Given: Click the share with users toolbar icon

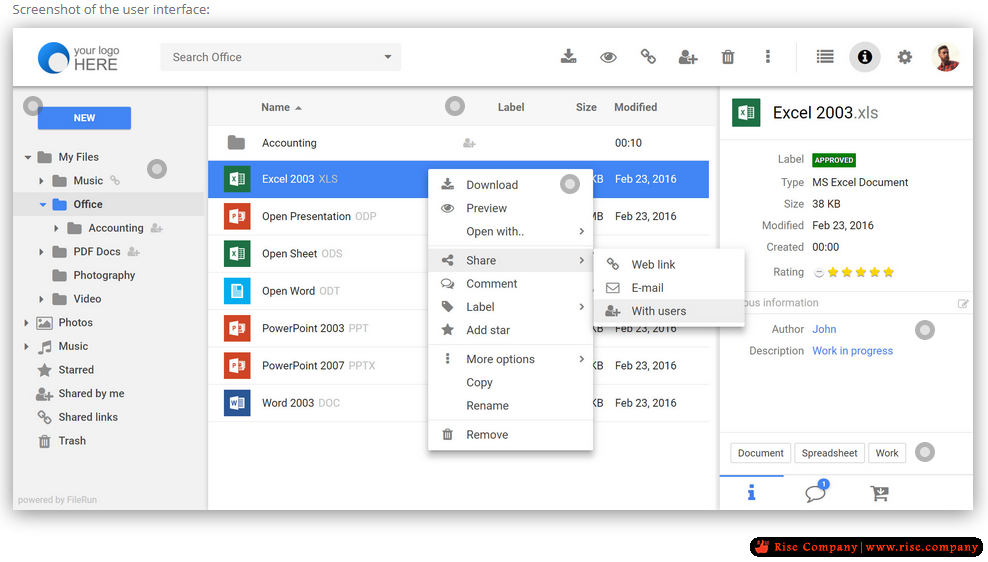Looking at the screenshot, I should (688, 57).
